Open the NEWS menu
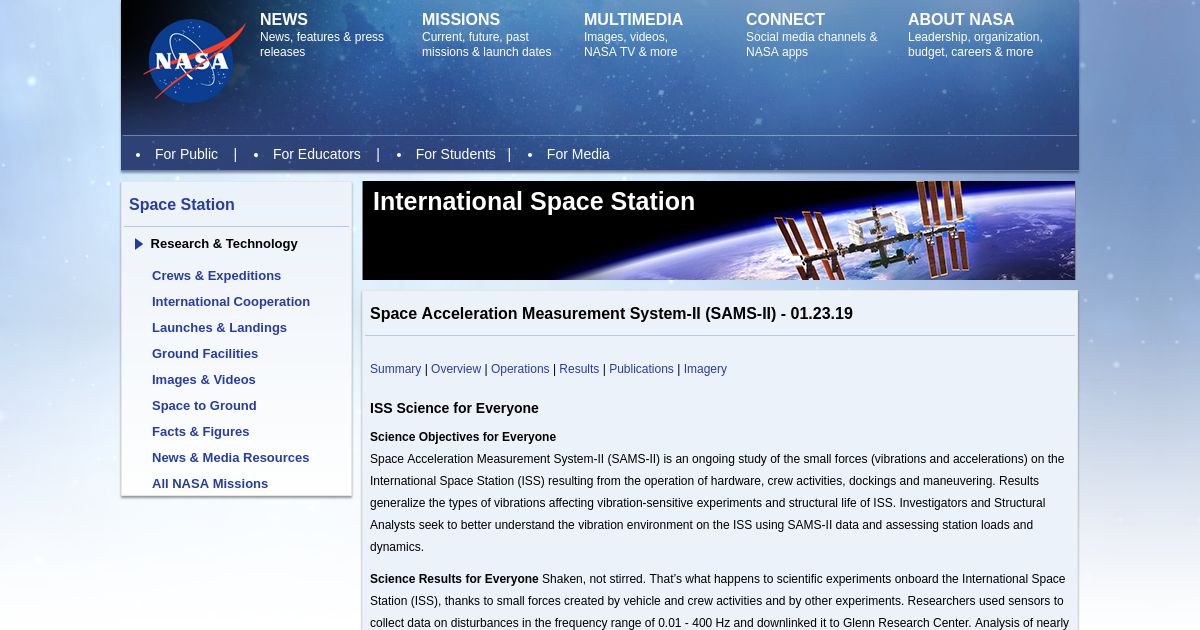 pyautogui.click(x=284, y=20)
